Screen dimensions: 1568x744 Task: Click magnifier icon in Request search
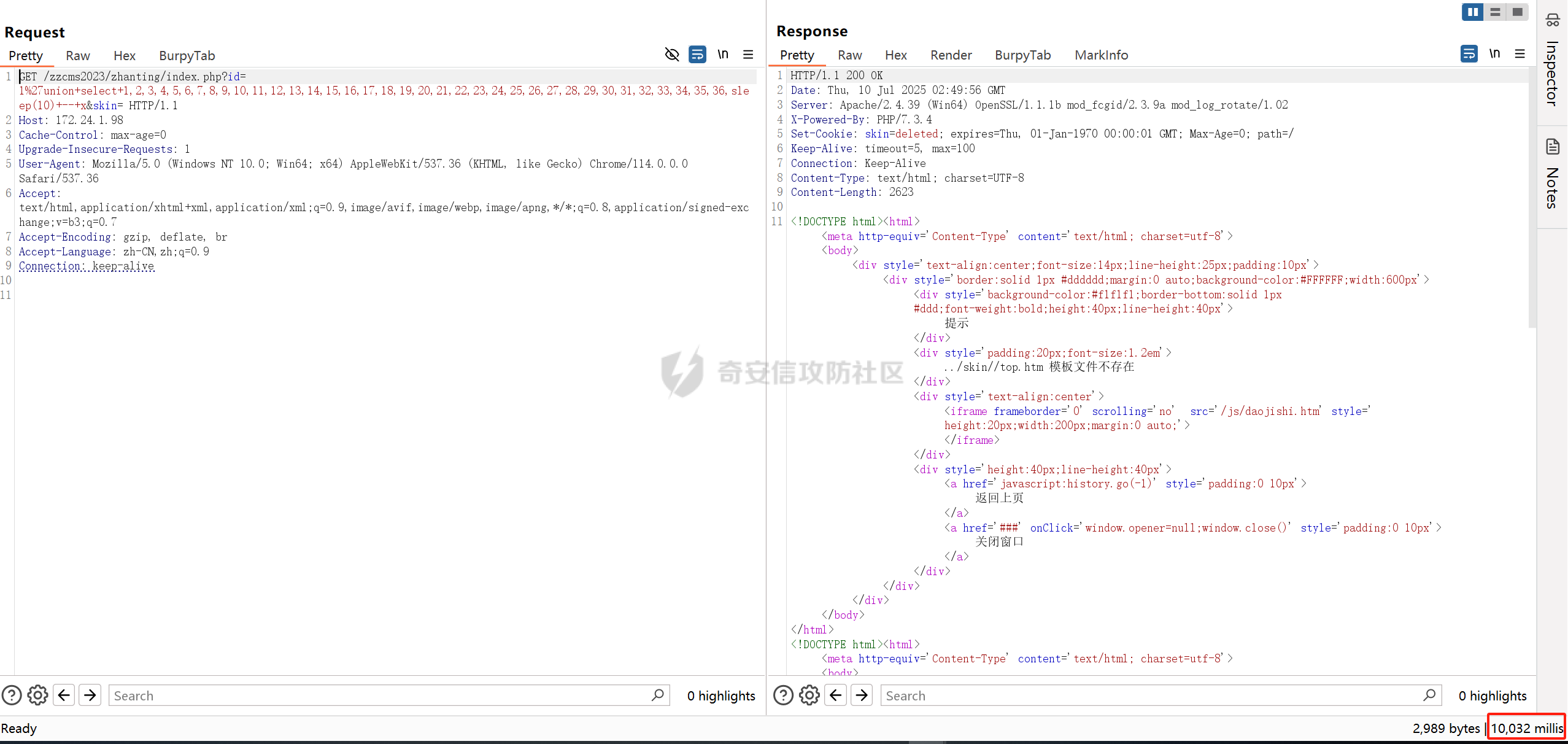[x=658, y=695]
